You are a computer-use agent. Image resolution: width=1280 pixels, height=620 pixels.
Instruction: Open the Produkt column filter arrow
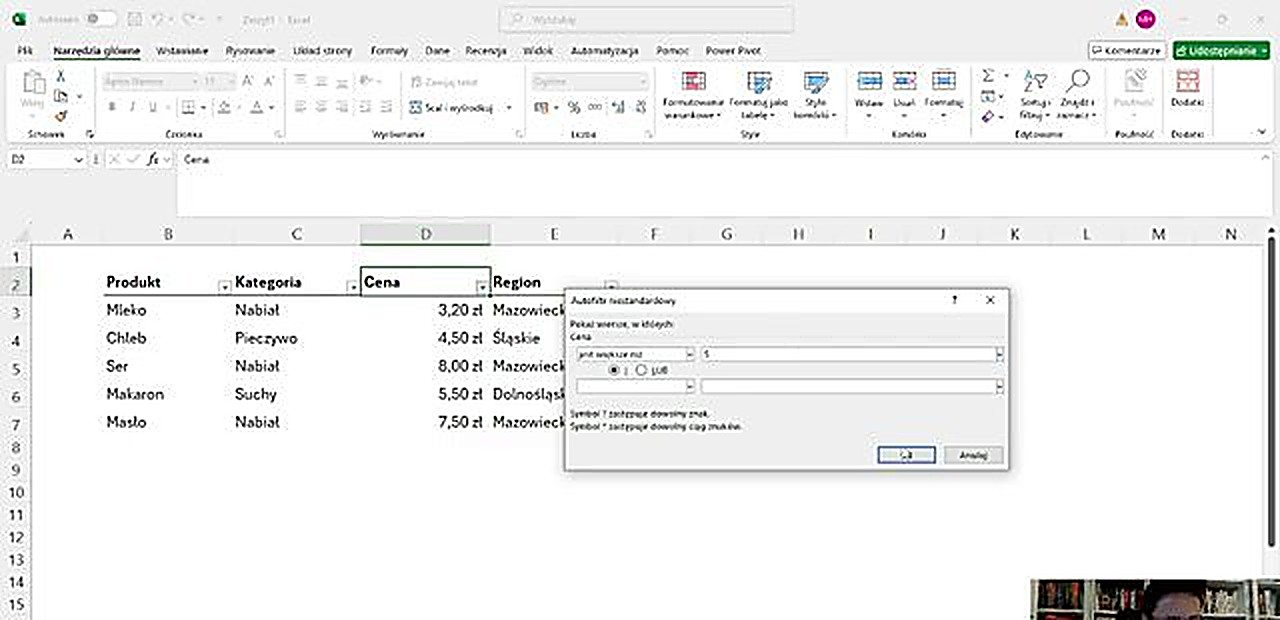(x=224, y=286)
